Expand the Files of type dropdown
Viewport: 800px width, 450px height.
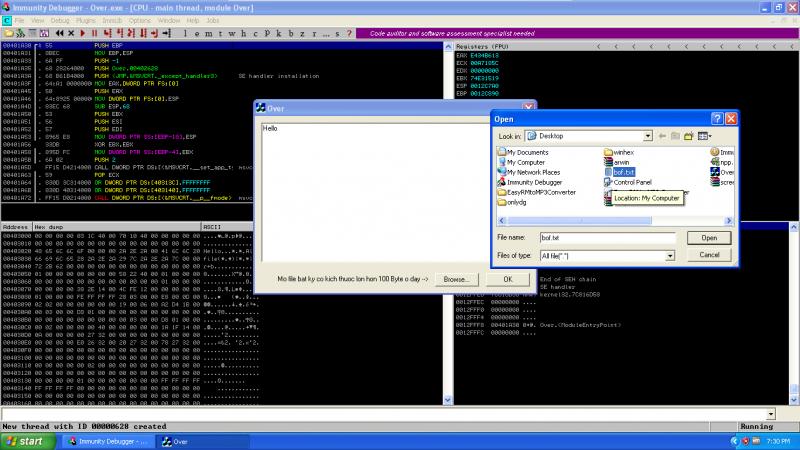(x=669, y=256)
